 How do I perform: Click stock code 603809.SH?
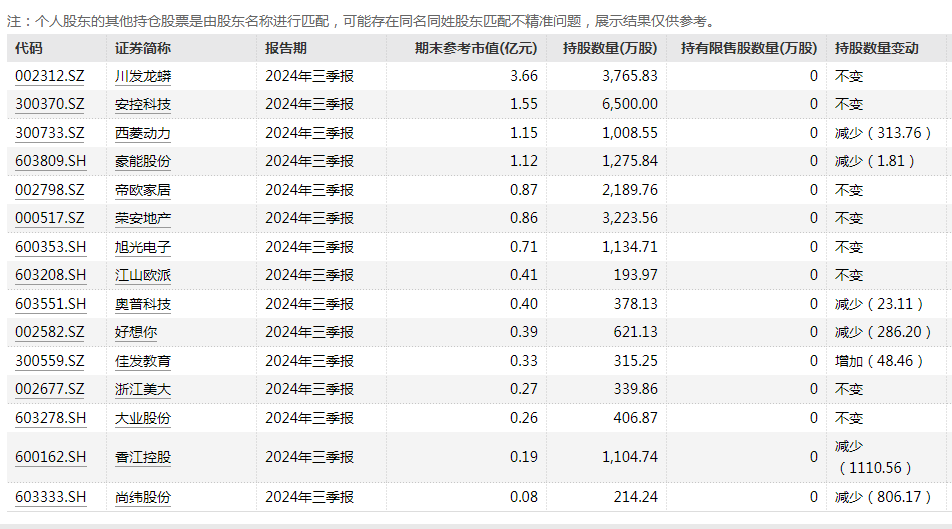click(x=51, y=161)
